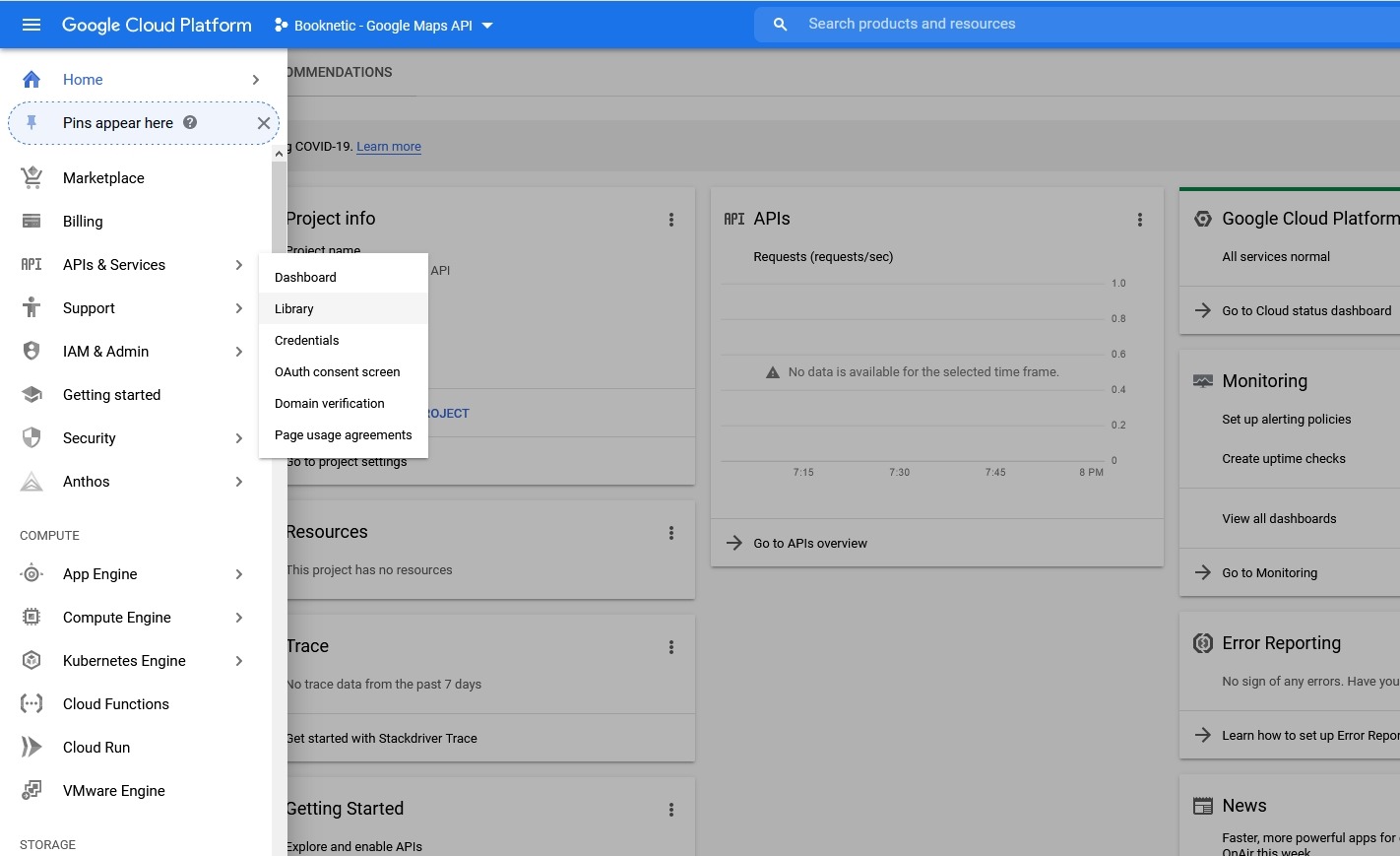1400x856 pixels.
Task: Click the API icon beside APIs & Services
Action: 32,264
